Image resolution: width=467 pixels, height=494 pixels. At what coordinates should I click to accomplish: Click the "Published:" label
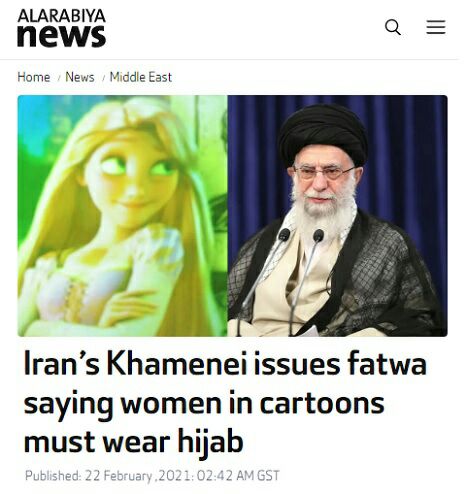pyautogui.click(x=53, y=475)
